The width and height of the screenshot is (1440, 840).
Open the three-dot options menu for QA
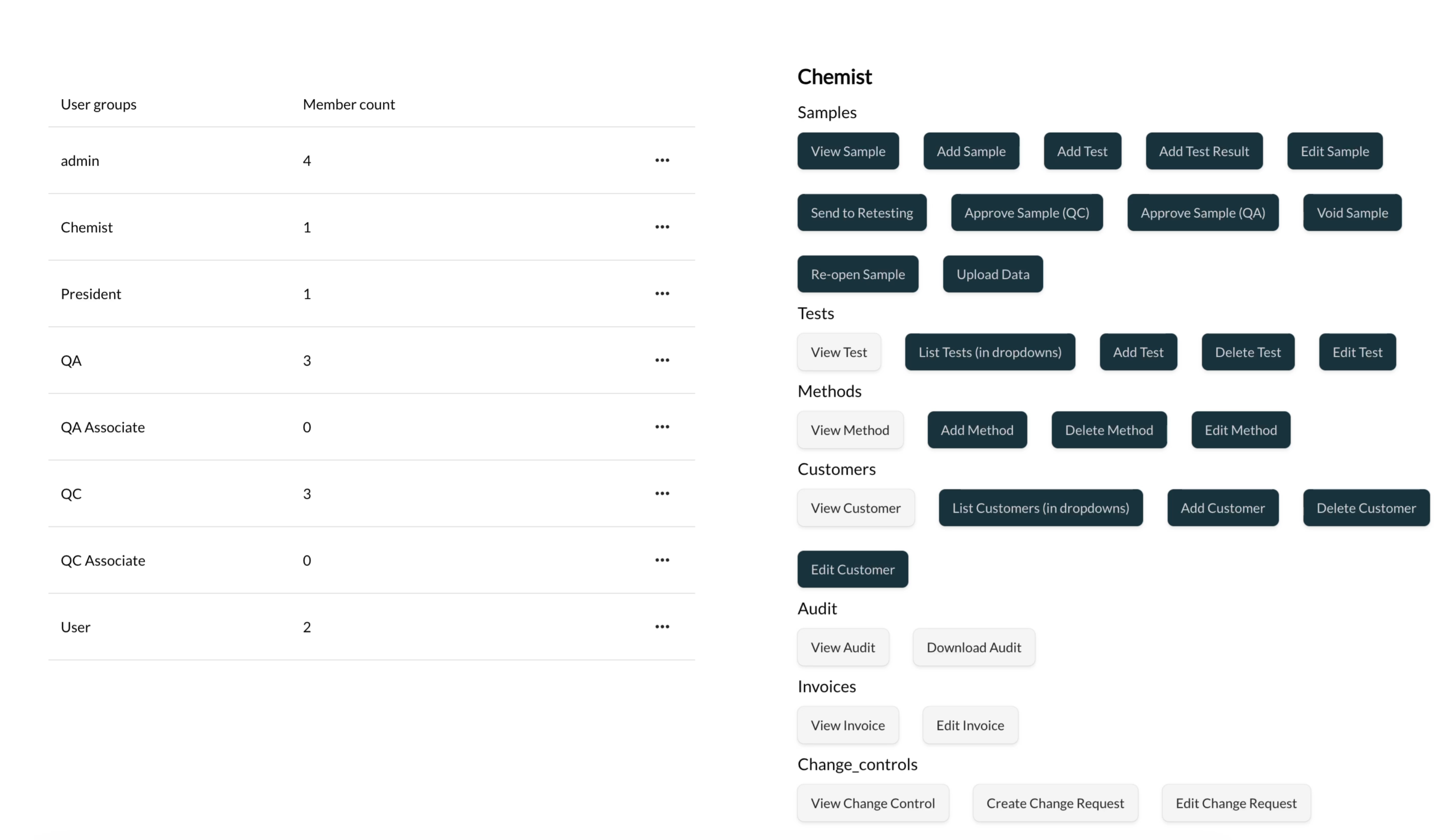(662, 360)
